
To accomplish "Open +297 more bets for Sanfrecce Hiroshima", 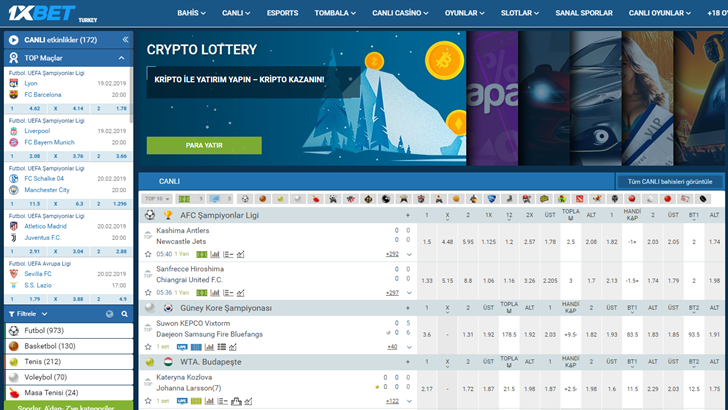I will (x=392, y=293).
